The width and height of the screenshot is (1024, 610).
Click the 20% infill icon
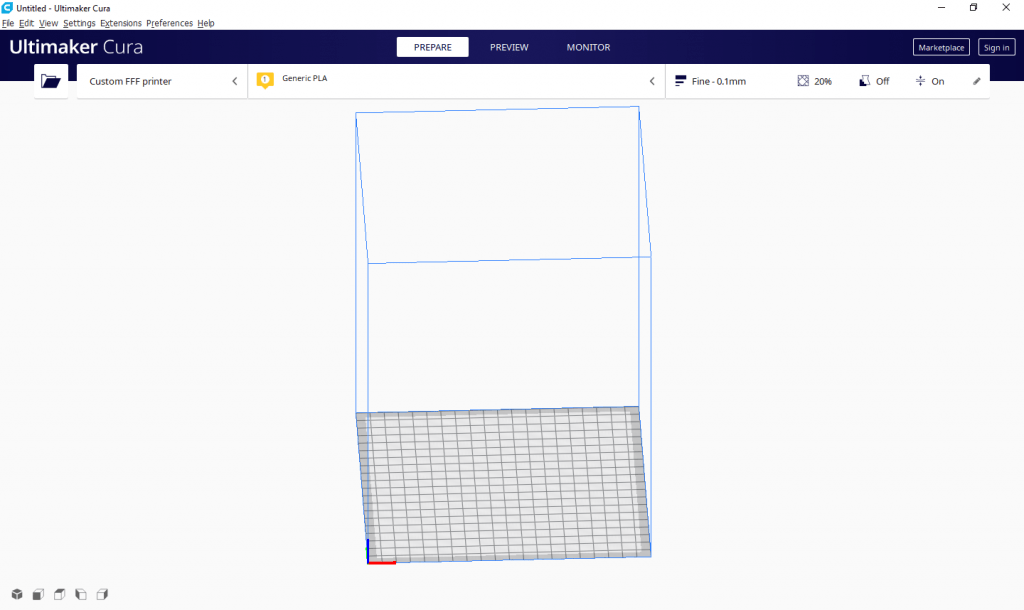coord(803,81)
